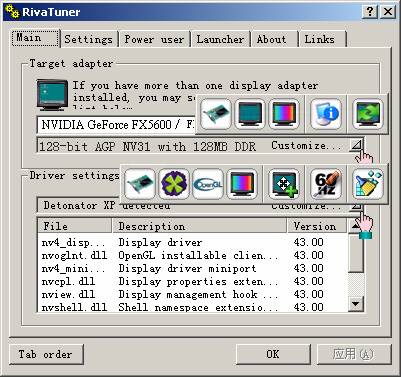Open the Power user tab
This screenshot has height=377, width=401.
click(x=154, y=39)
